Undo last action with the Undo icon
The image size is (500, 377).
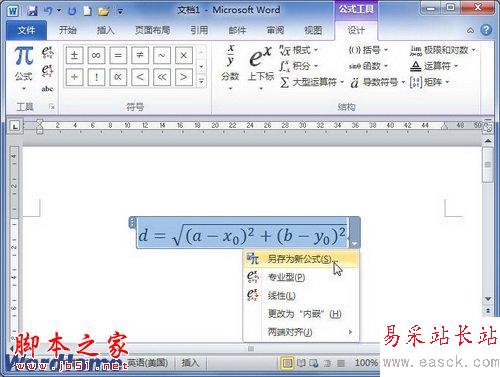[x=48, y=11]
